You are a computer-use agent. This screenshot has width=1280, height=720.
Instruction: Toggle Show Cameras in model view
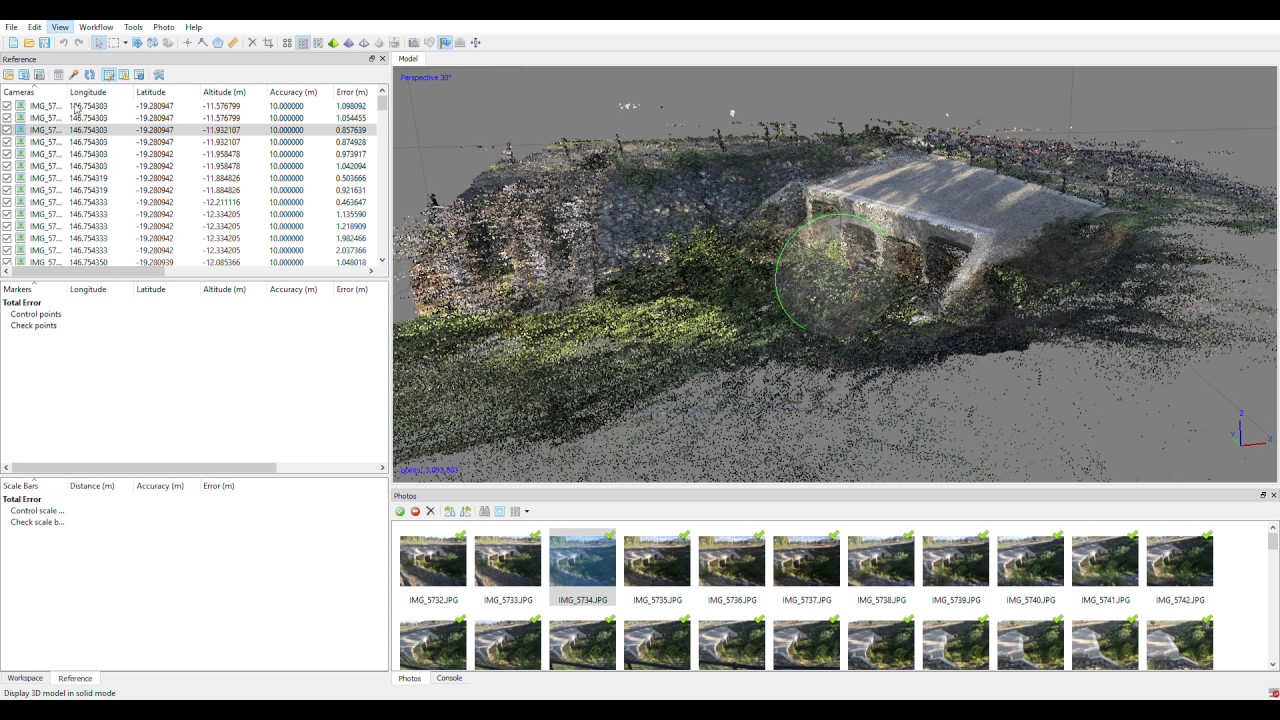click(413, 43)
